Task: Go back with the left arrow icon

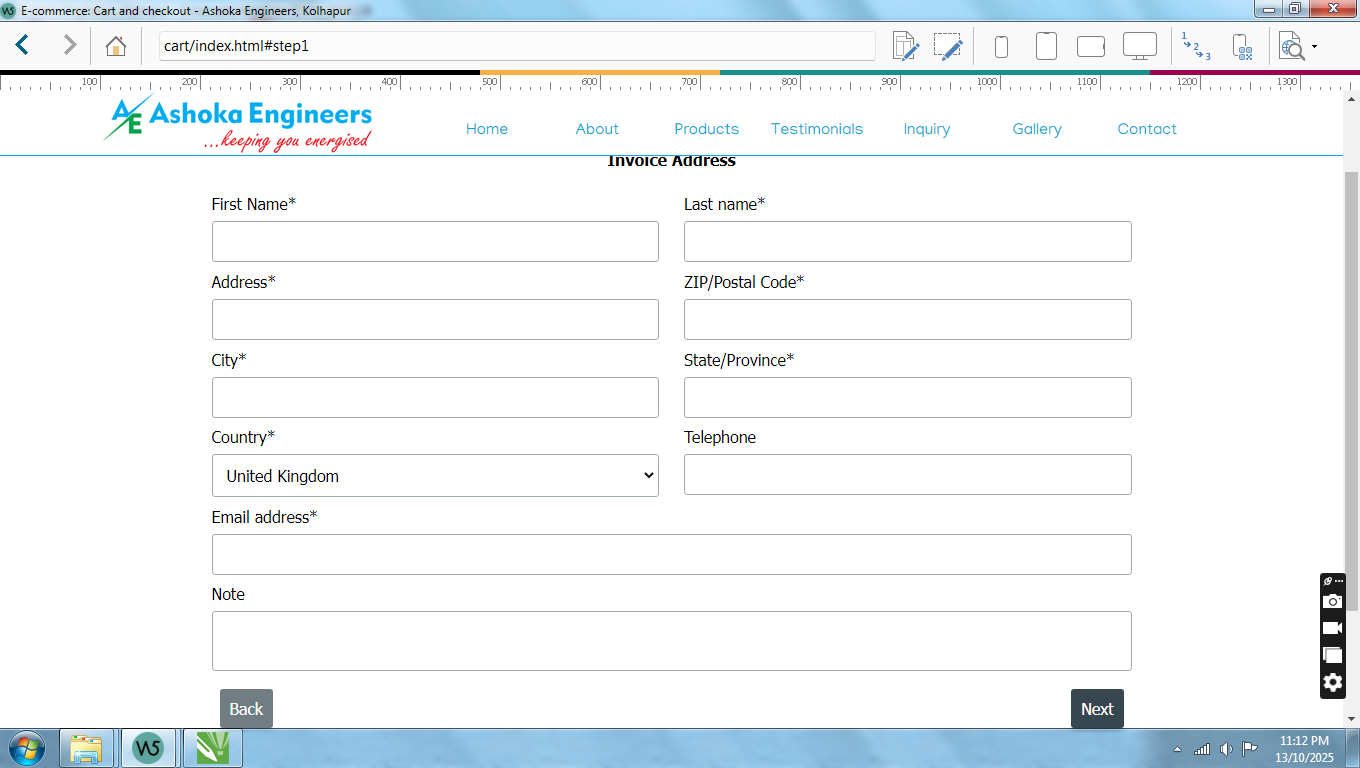Action: point(22,45)
